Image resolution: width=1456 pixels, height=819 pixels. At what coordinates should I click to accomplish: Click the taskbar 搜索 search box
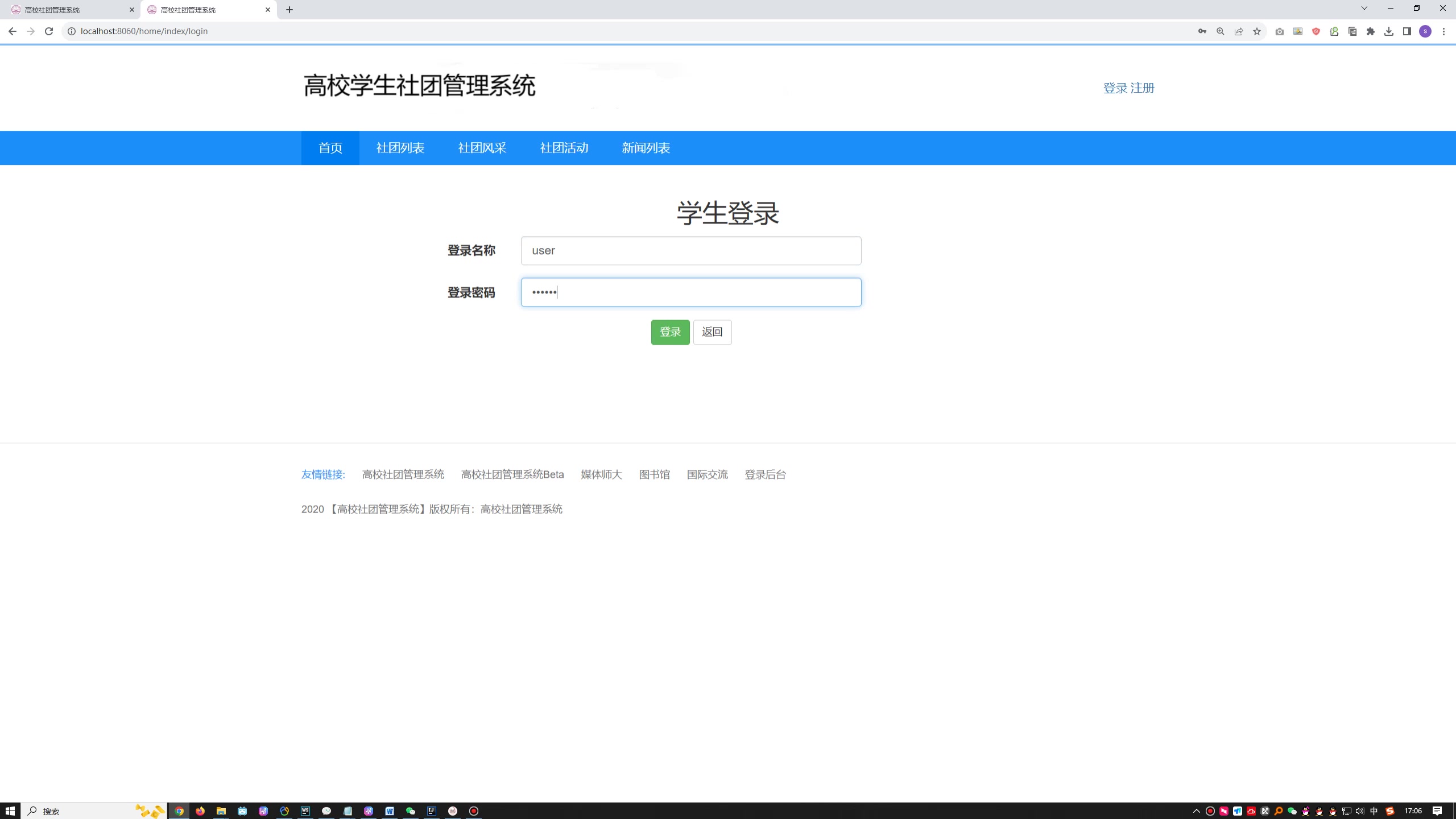(94, 811)
